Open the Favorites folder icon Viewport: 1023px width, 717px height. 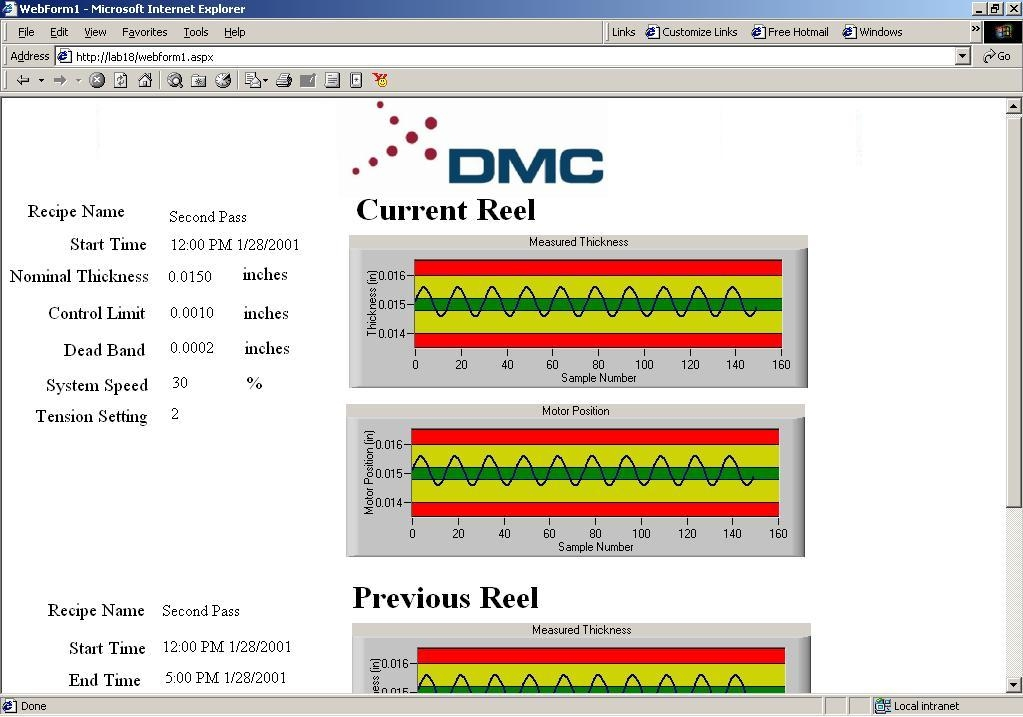(198, 80)
